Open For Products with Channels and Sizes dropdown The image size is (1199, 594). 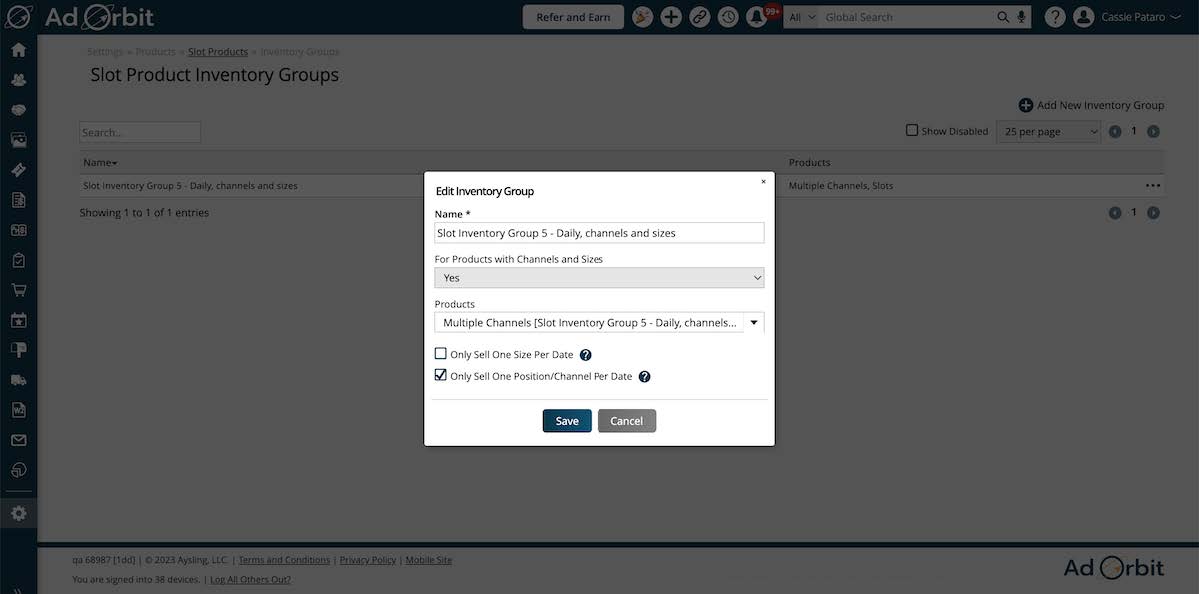[x=600, y=278]
